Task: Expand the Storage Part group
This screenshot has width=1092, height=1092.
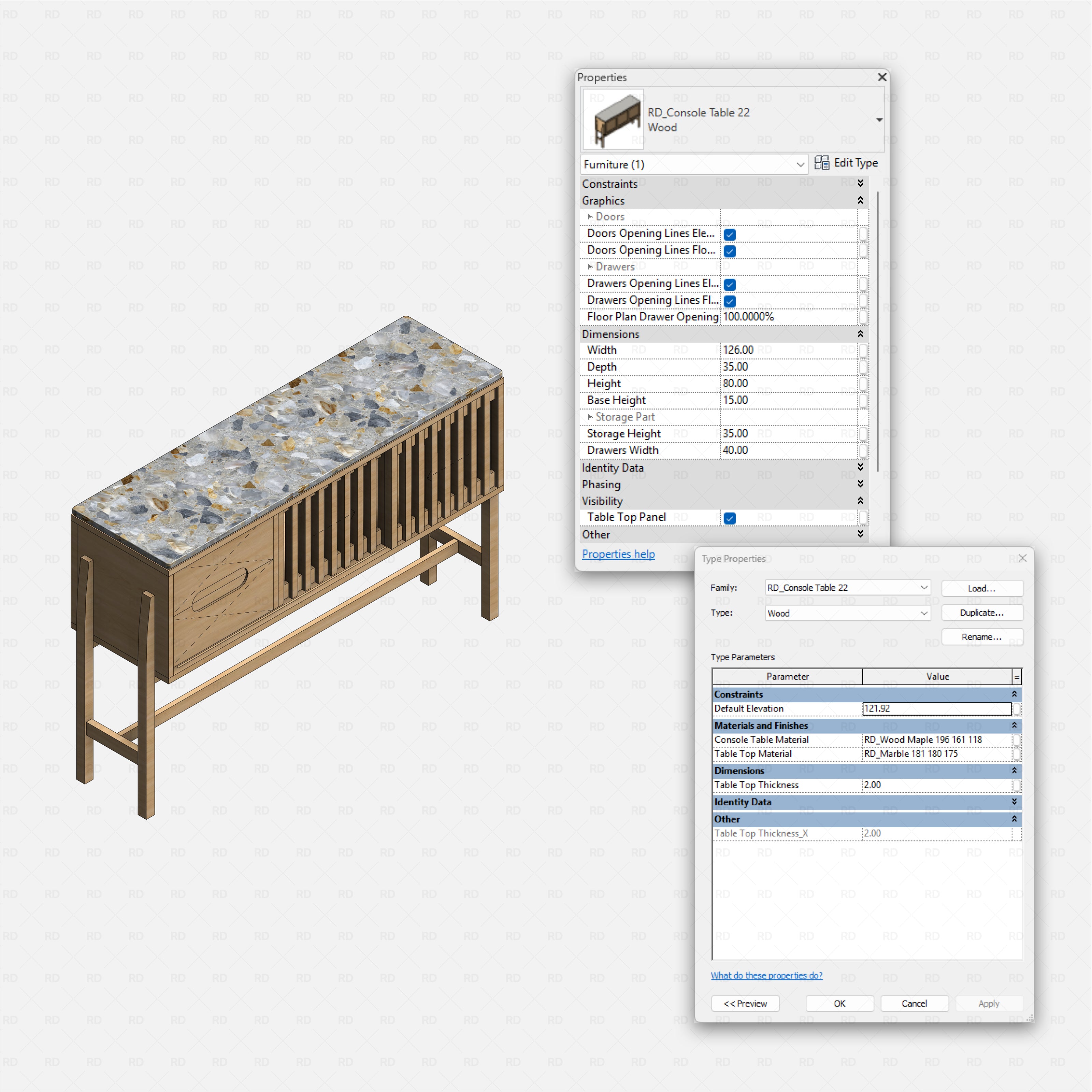Action: 590,417
